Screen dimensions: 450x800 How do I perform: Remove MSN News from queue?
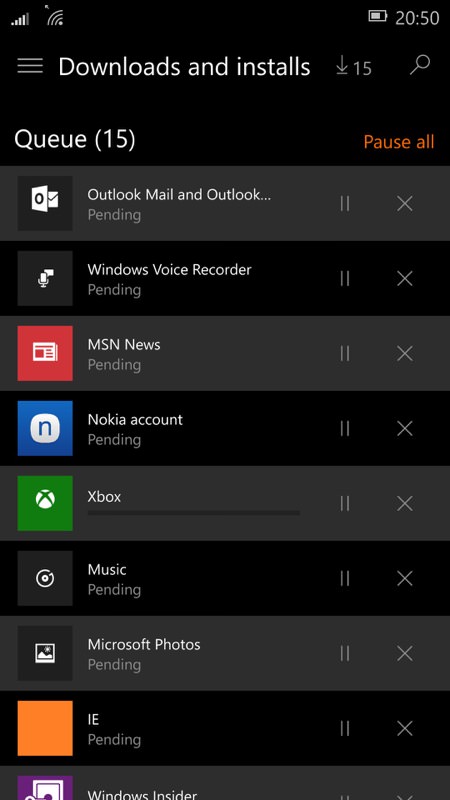click(x=405, y=354)
